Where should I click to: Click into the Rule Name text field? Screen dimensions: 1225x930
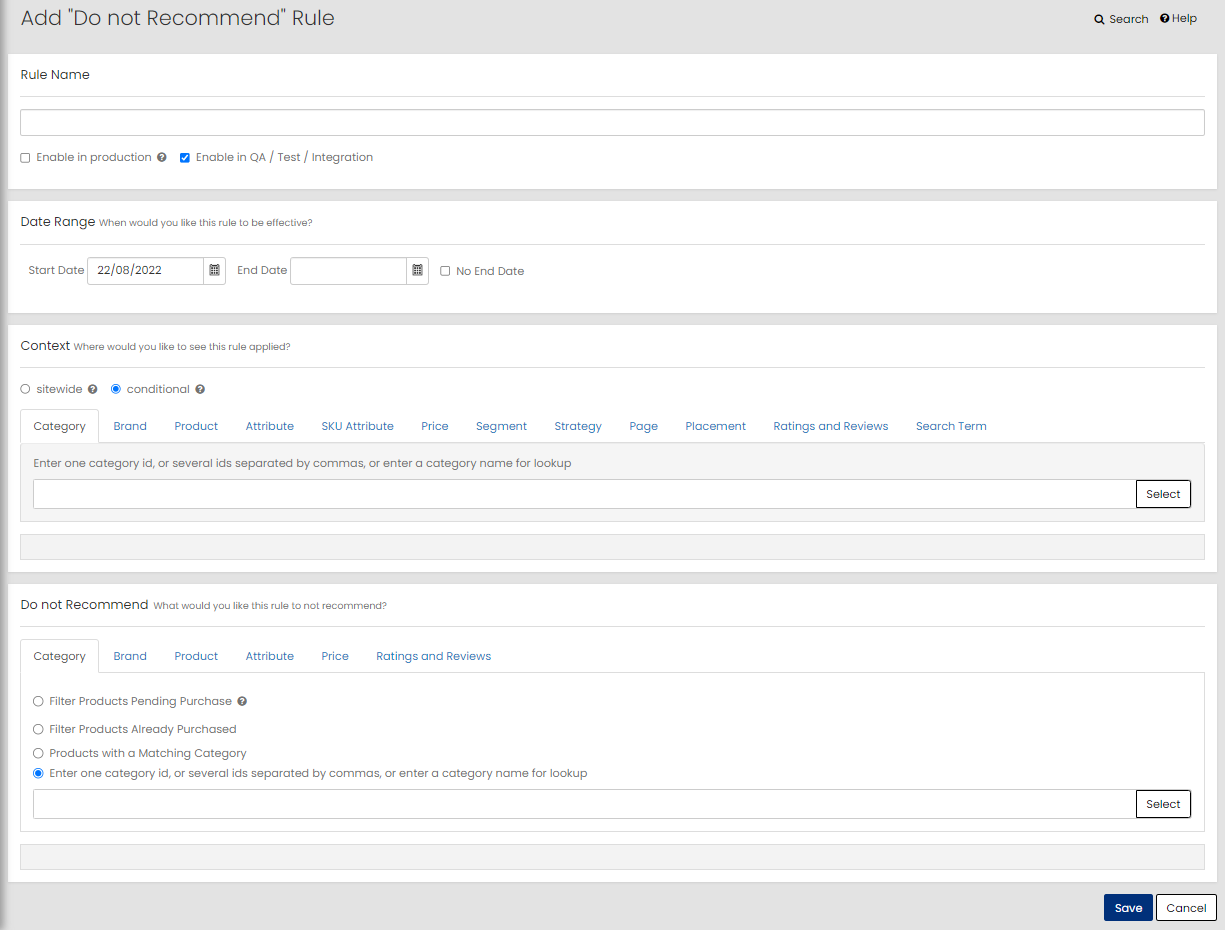coord(612,123)
